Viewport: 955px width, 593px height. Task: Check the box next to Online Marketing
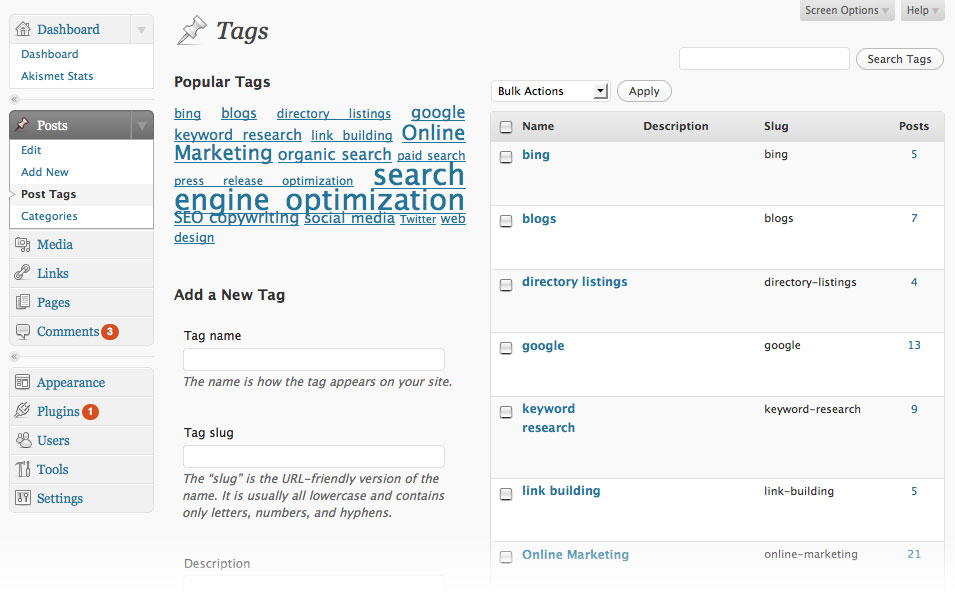(506, 556)
